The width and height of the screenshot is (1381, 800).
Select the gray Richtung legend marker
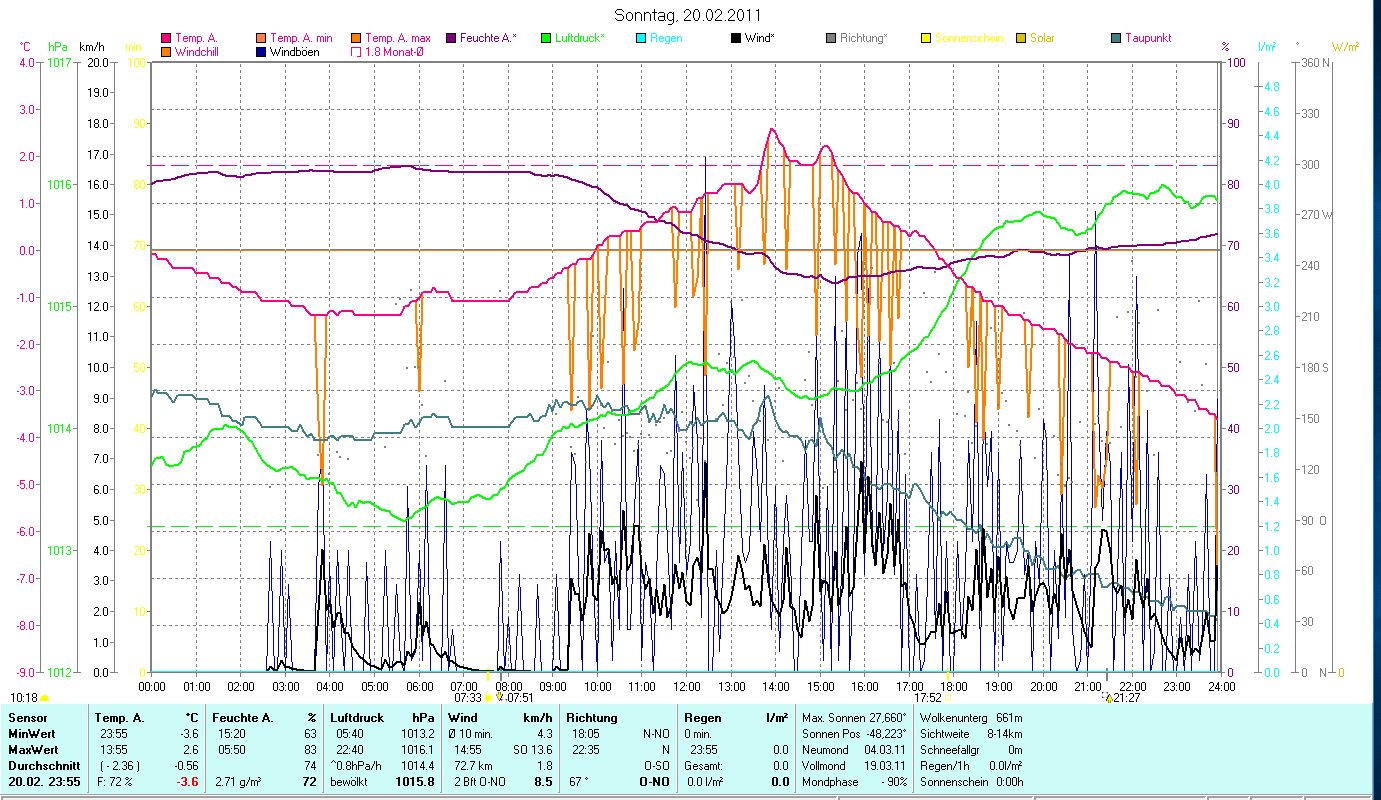[832, 38]
